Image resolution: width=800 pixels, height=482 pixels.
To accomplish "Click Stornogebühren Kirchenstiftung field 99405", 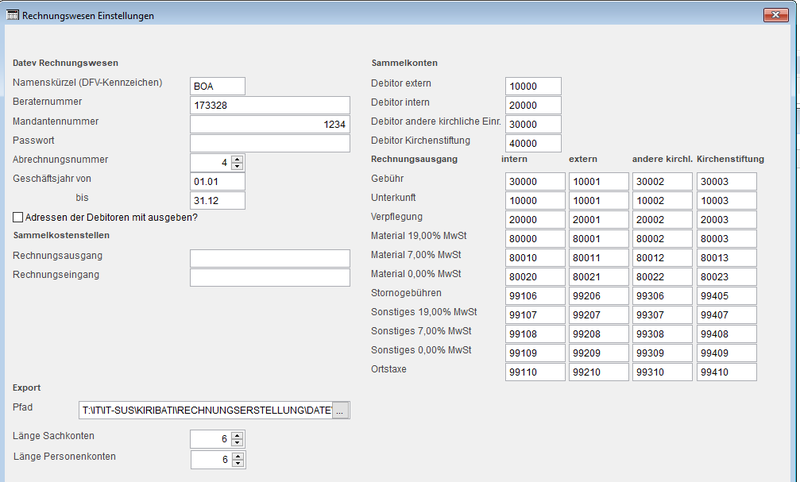I will pyautogui.click(x=727, y=296).
